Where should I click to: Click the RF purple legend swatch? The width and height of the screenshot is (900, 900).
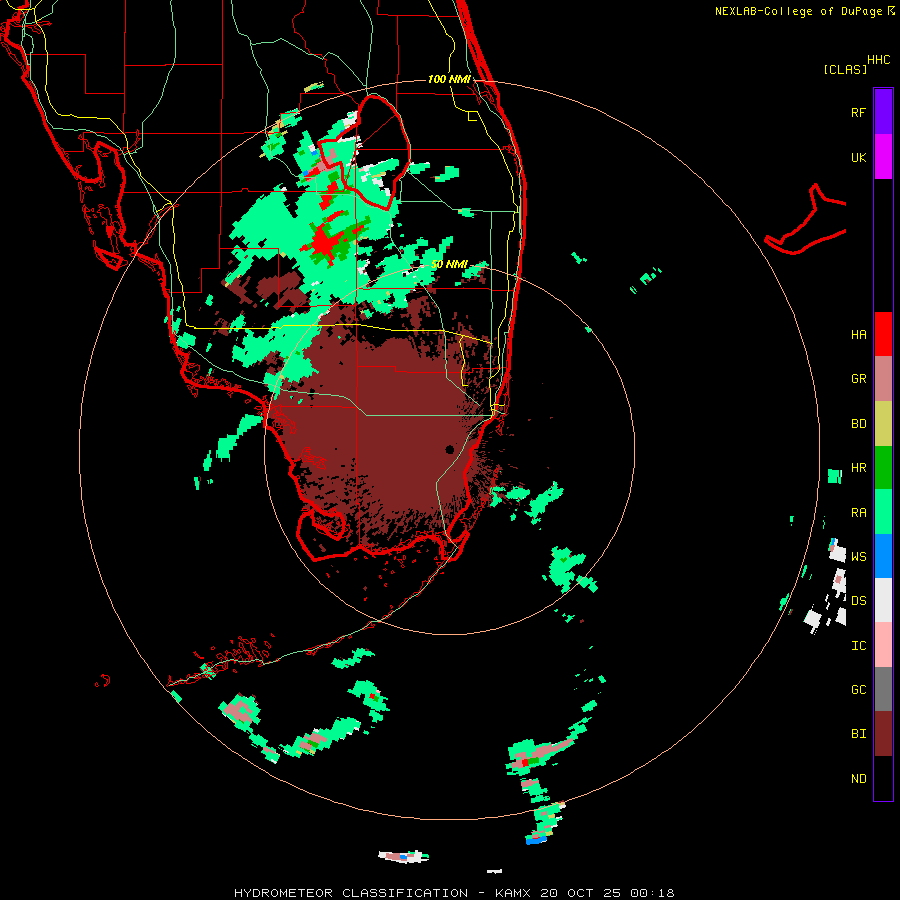(x=883, y=112)
